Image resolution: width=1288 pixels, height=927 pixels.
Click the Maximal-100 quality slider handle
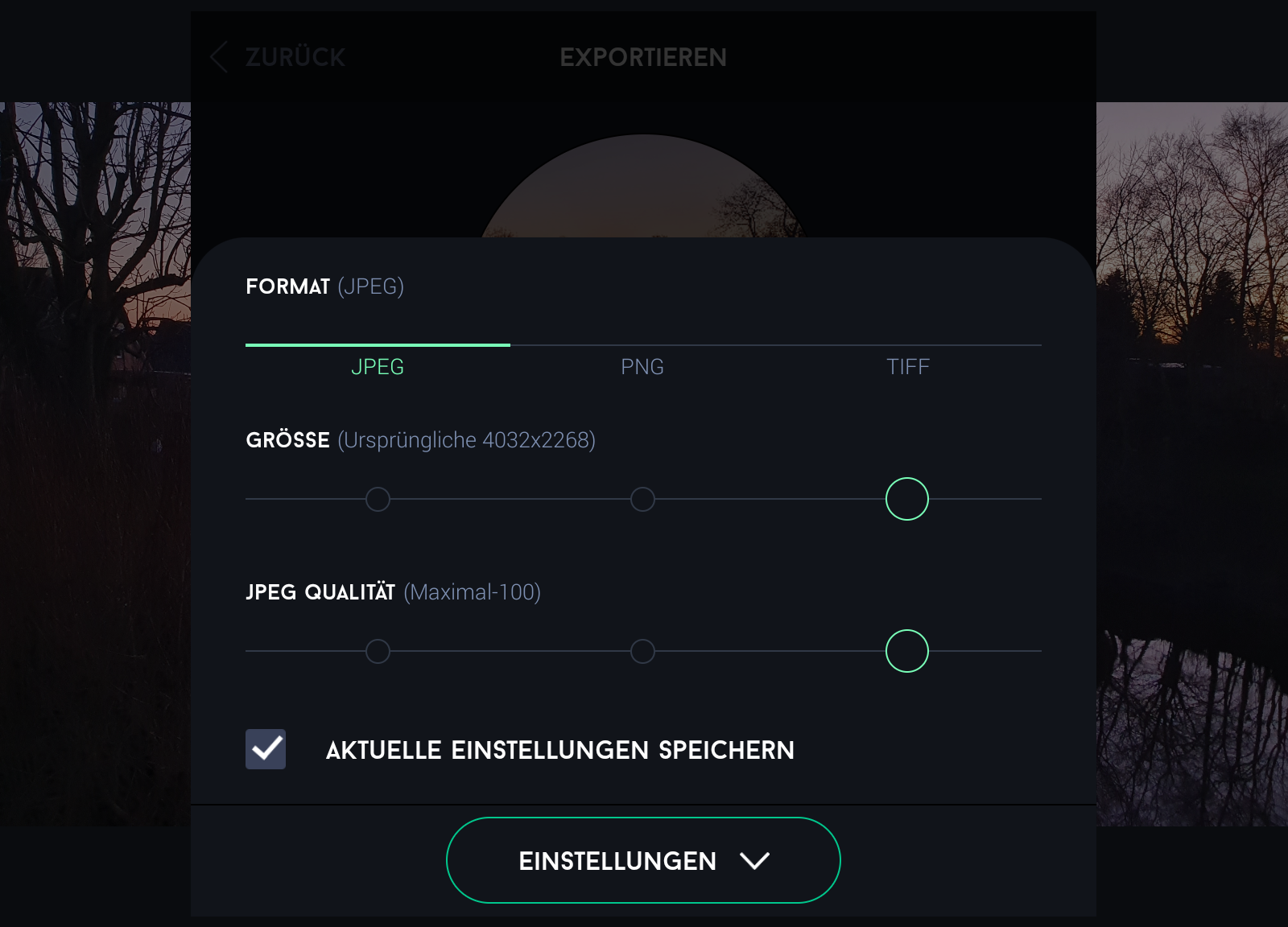click(x=907, y=651)
